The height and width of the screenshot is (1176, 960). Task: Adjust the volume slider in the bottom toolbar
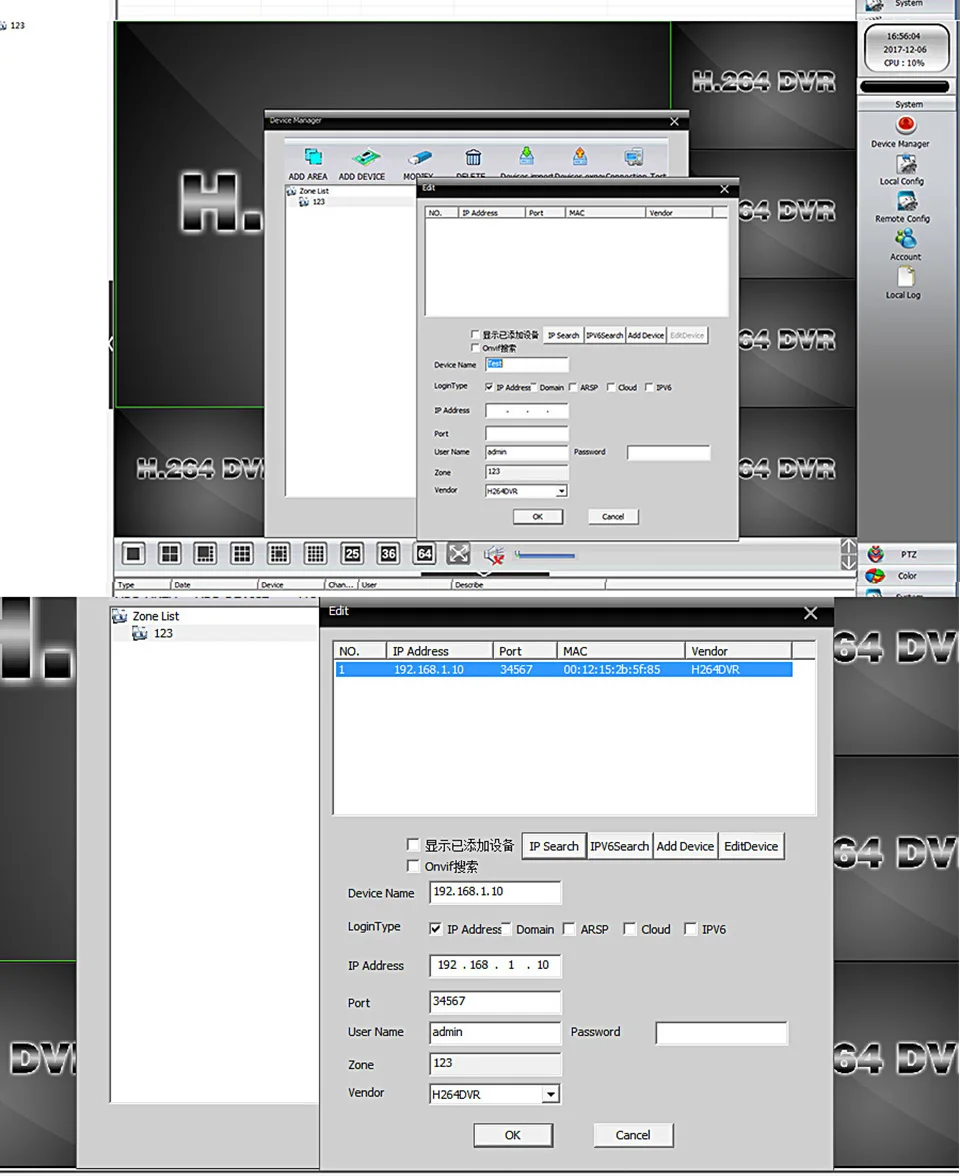545,556
